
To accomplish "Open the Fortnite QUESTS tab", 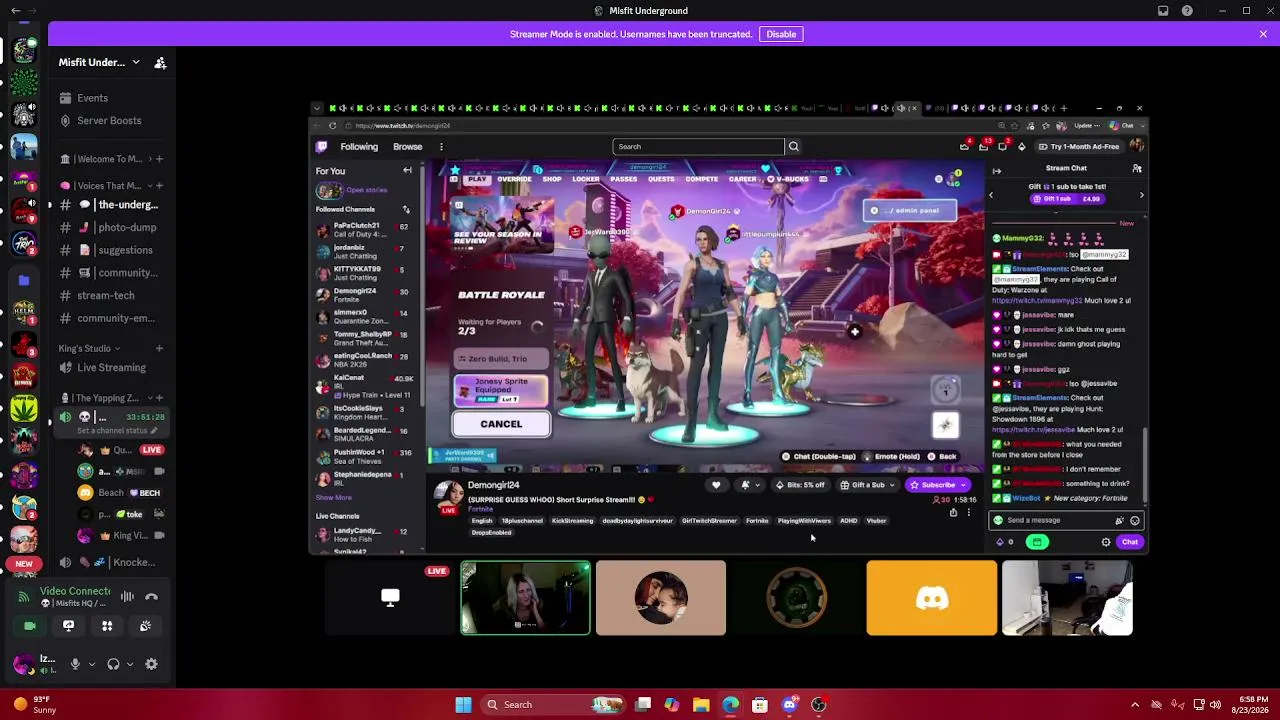I will tap(661, 179).
